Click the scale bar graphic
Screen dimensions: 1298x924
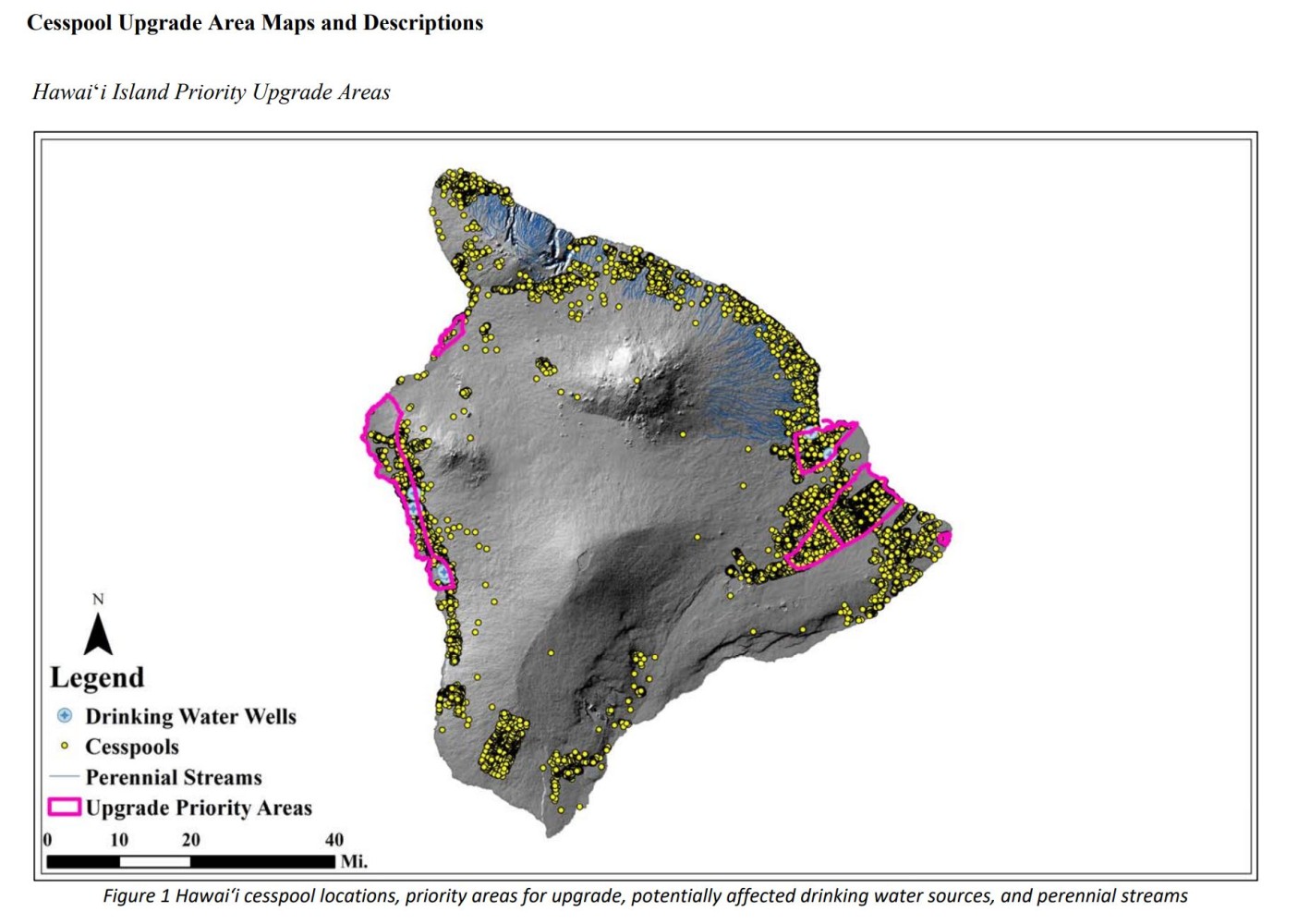coord(190,861)
